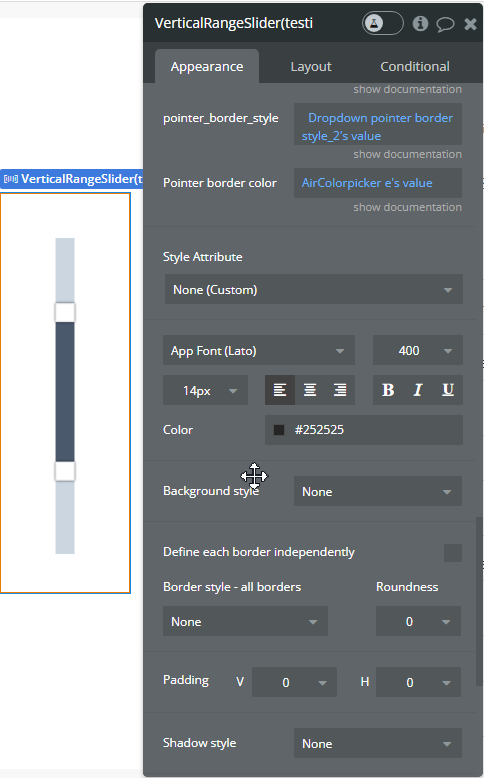This screenshot has width=484, height=778.
Task: Open the Style Attribute None (Custom) dropdown
Action: click(x=314, y=290)
